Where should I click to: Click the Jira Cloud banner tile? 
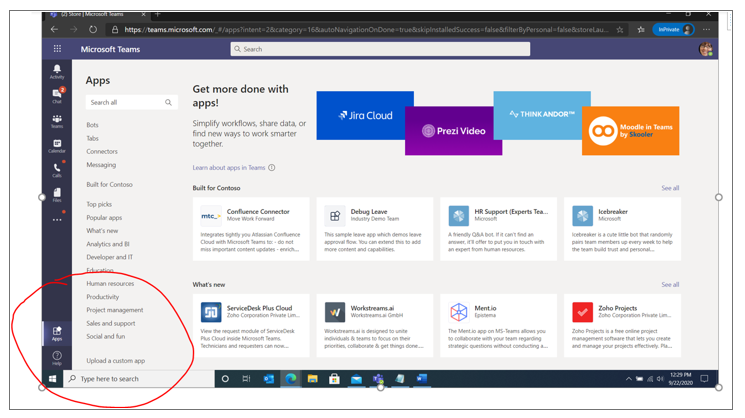point(365,115)
